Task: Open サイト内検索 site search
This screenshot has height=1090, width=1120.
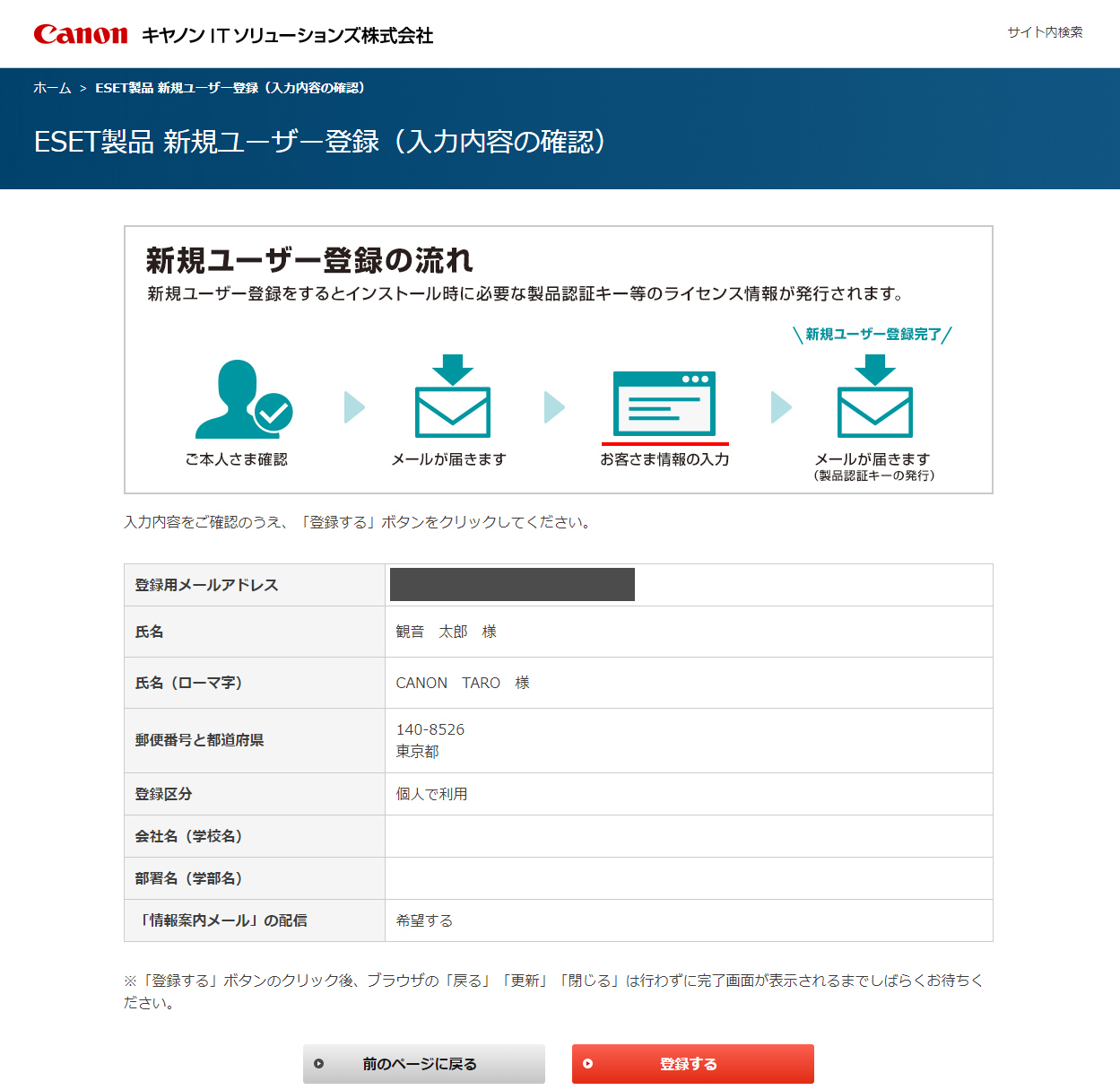Action: 1045,32
